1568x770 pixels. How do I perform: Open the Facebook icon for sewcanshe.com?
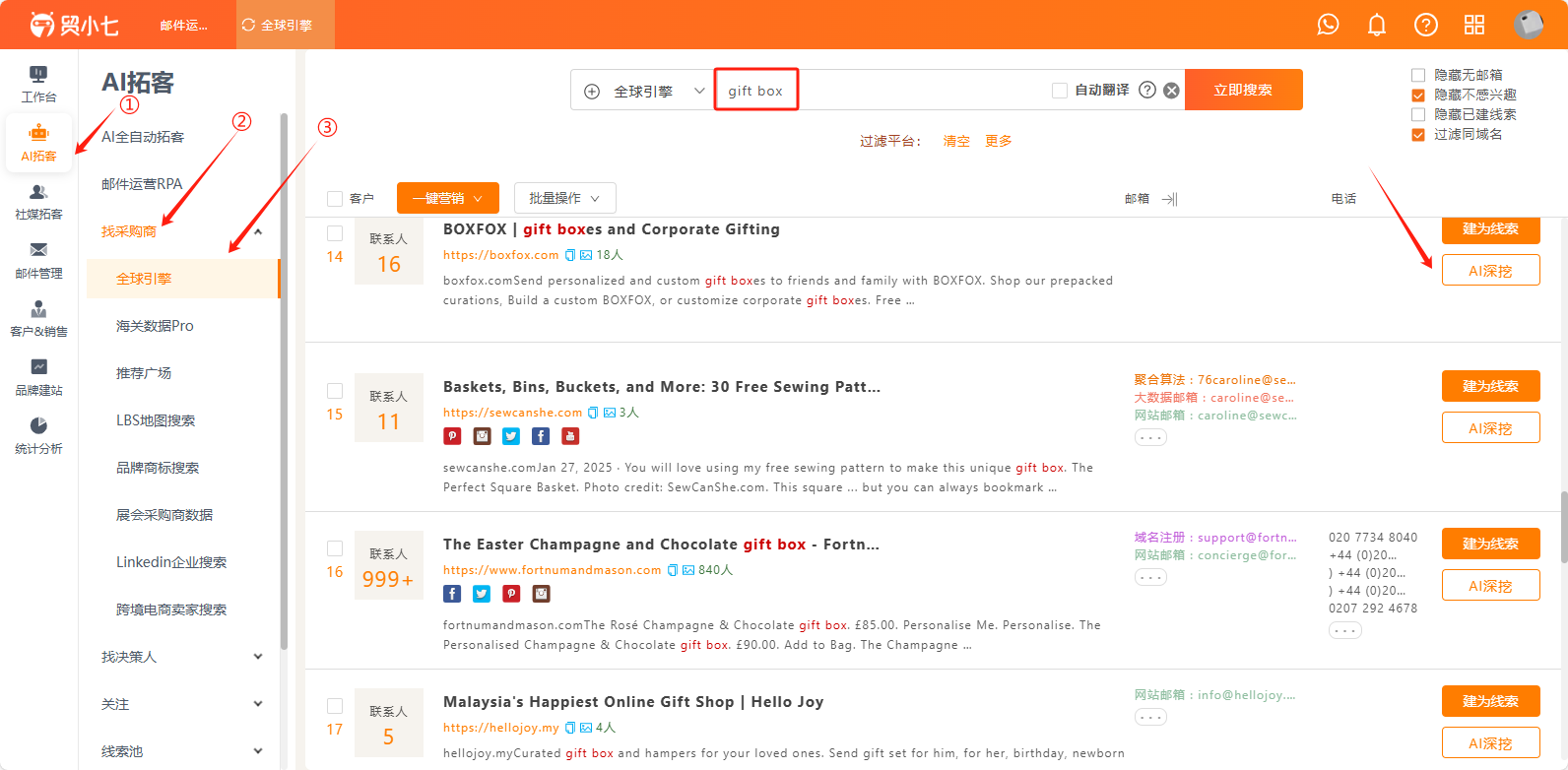tap(541, 436)
